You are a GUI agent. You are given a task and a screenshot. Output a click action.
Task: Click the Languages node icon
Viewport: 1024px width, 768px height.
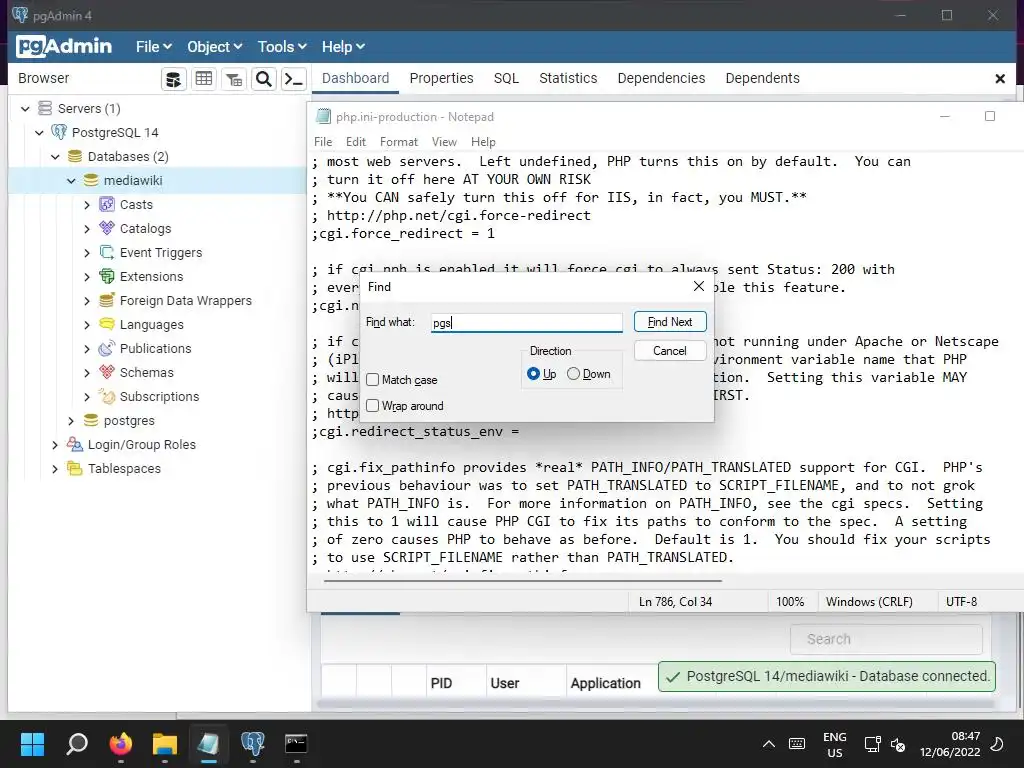(106, 324)
